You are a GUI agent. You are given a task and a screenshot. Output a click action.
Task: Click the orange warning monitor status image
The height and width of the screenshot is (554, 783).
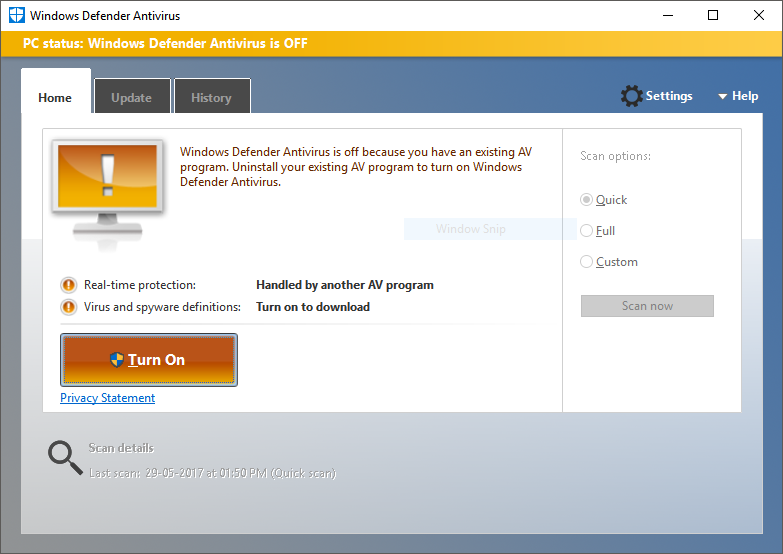(107, 194)
